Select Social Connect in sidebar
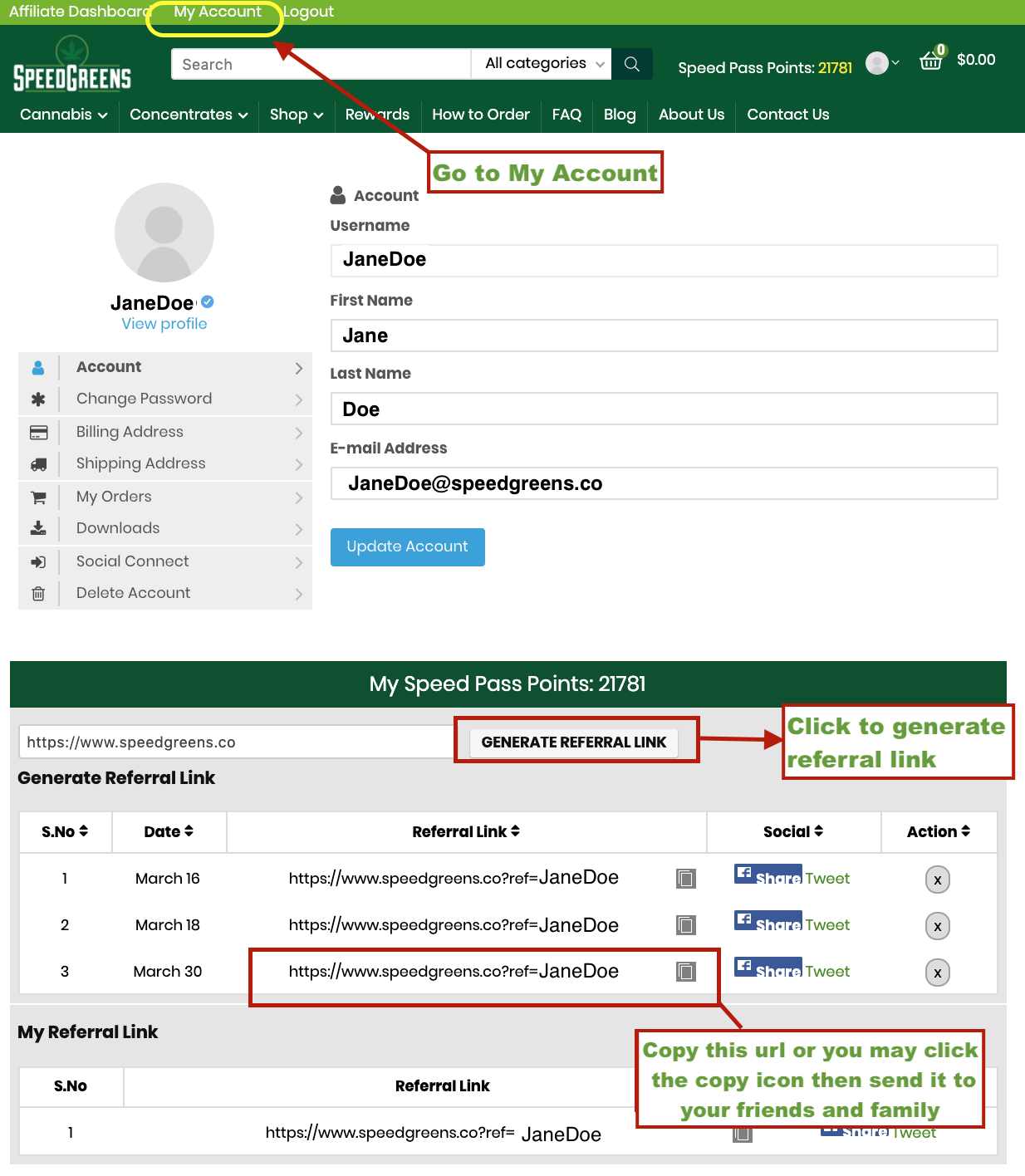This screenshot has width=1025, height=1176. coord(165,562)
